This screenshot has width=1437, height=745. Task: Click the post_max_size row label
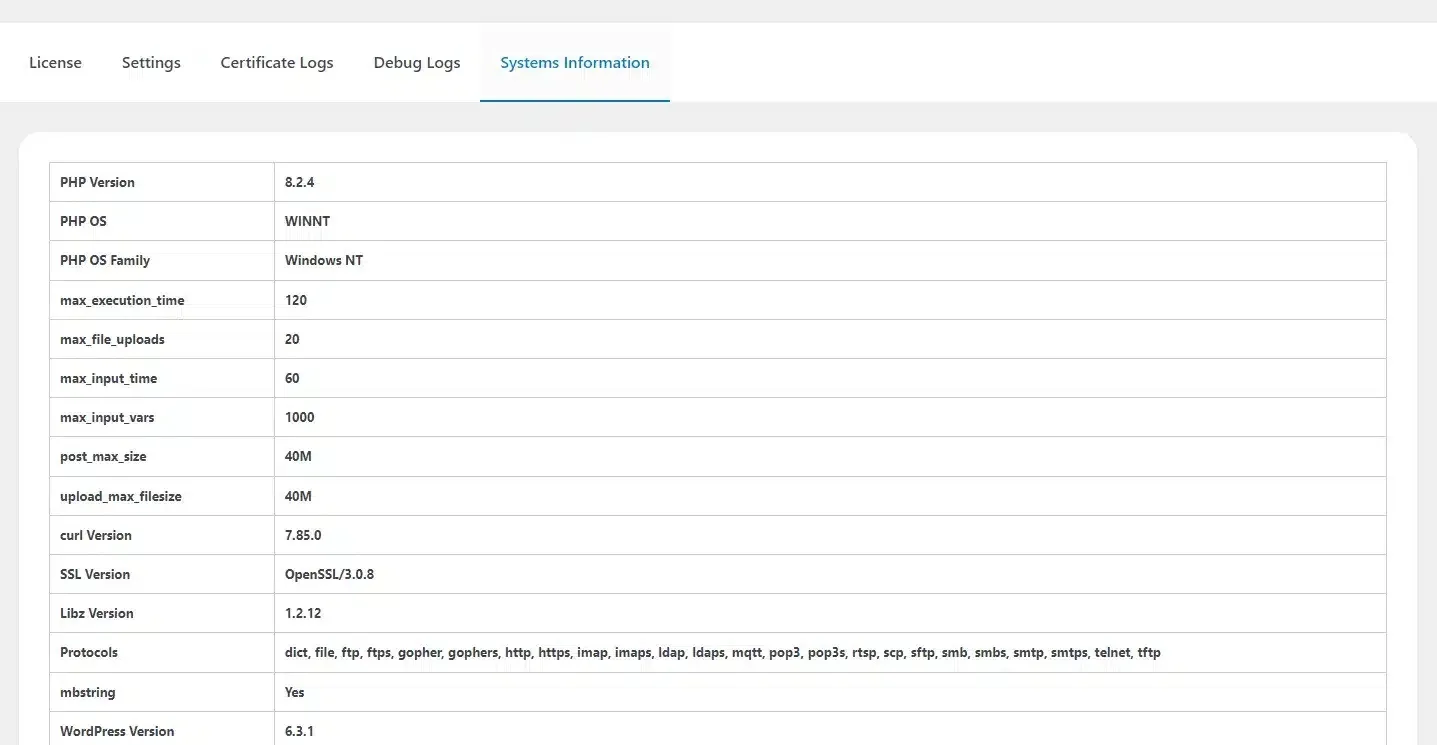101,457
